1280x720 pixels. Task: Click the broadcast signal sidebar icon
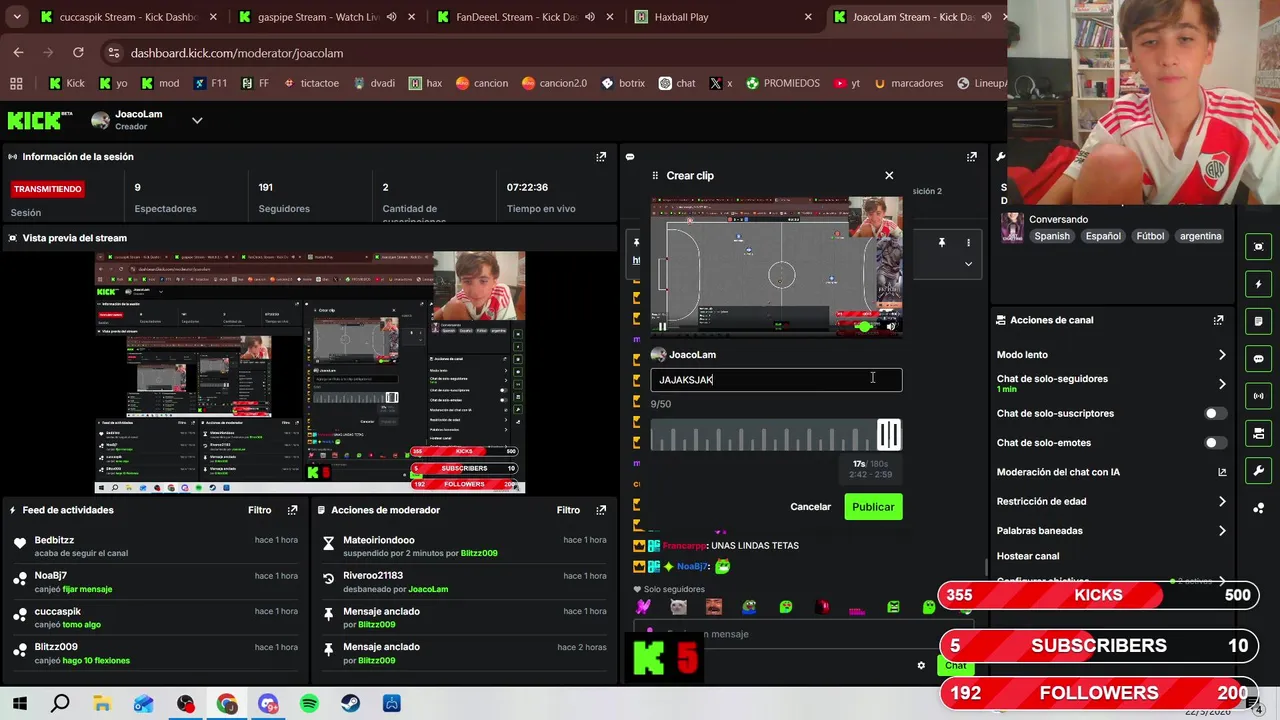tap(1258, 396)
